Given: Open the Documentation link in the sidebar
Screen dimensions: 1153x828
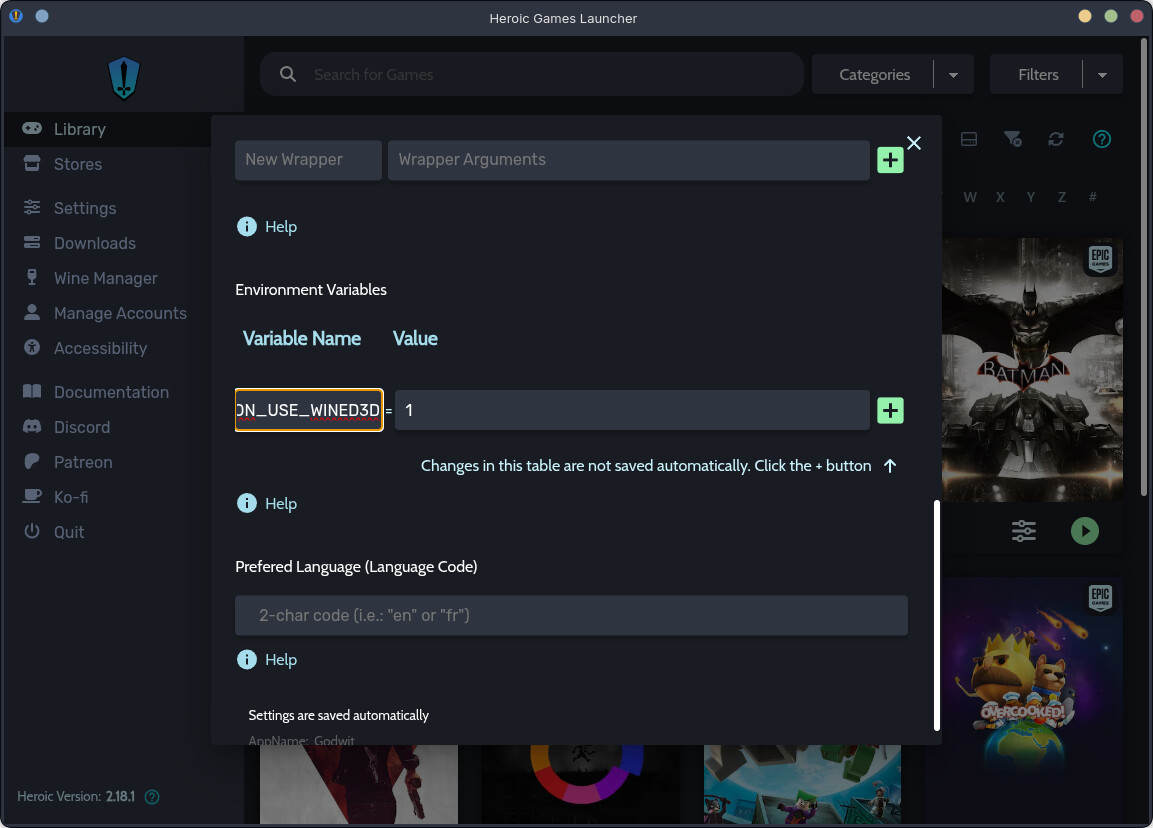Looking at the screenshot, I should [x=110, y=392].
